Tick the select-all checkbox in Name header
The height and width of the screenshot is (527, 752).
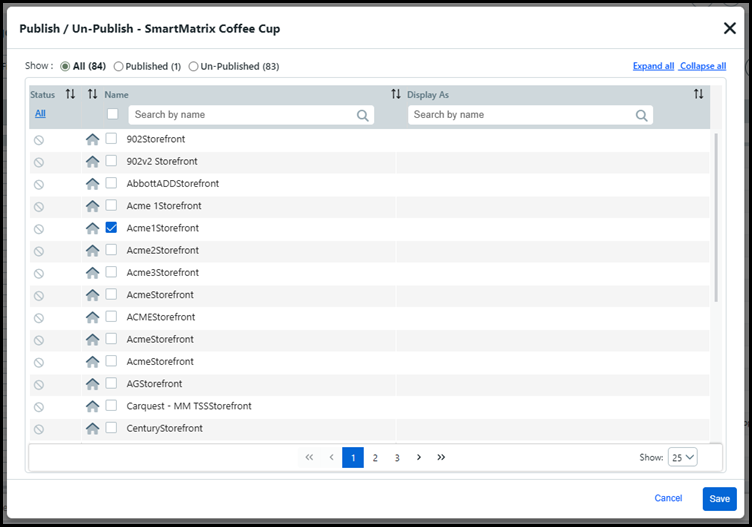pos(113,114)
